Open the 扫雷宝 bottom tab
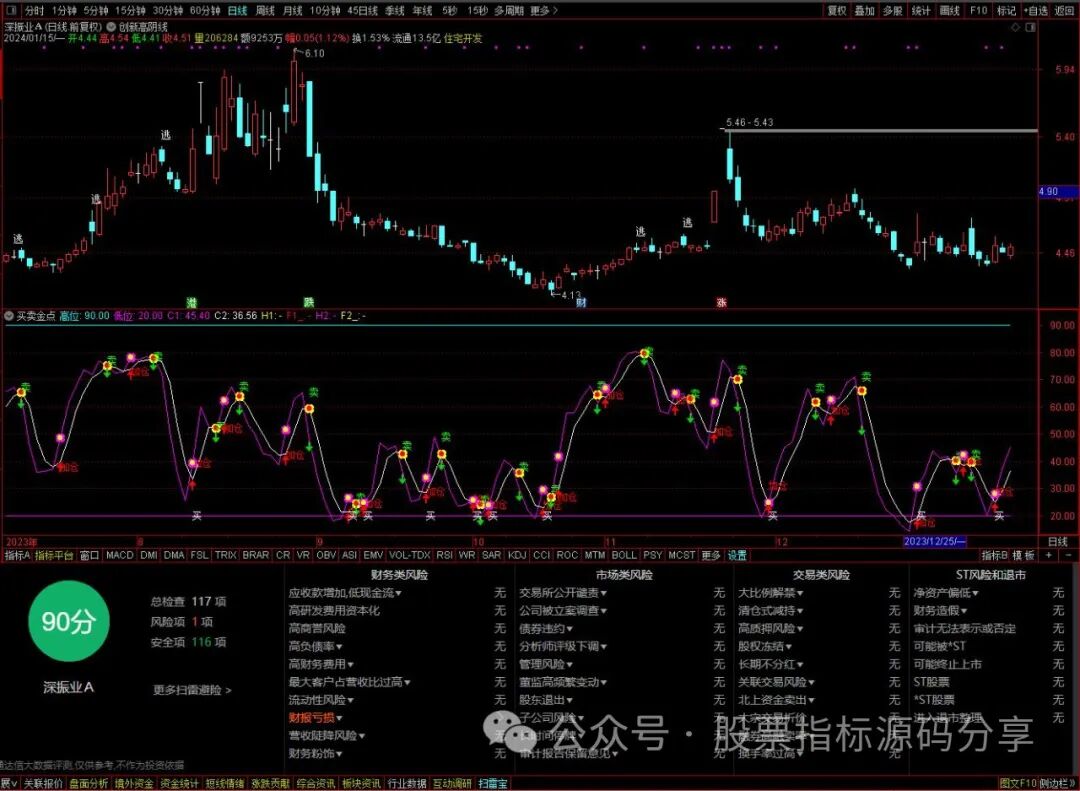 (493, 784)
